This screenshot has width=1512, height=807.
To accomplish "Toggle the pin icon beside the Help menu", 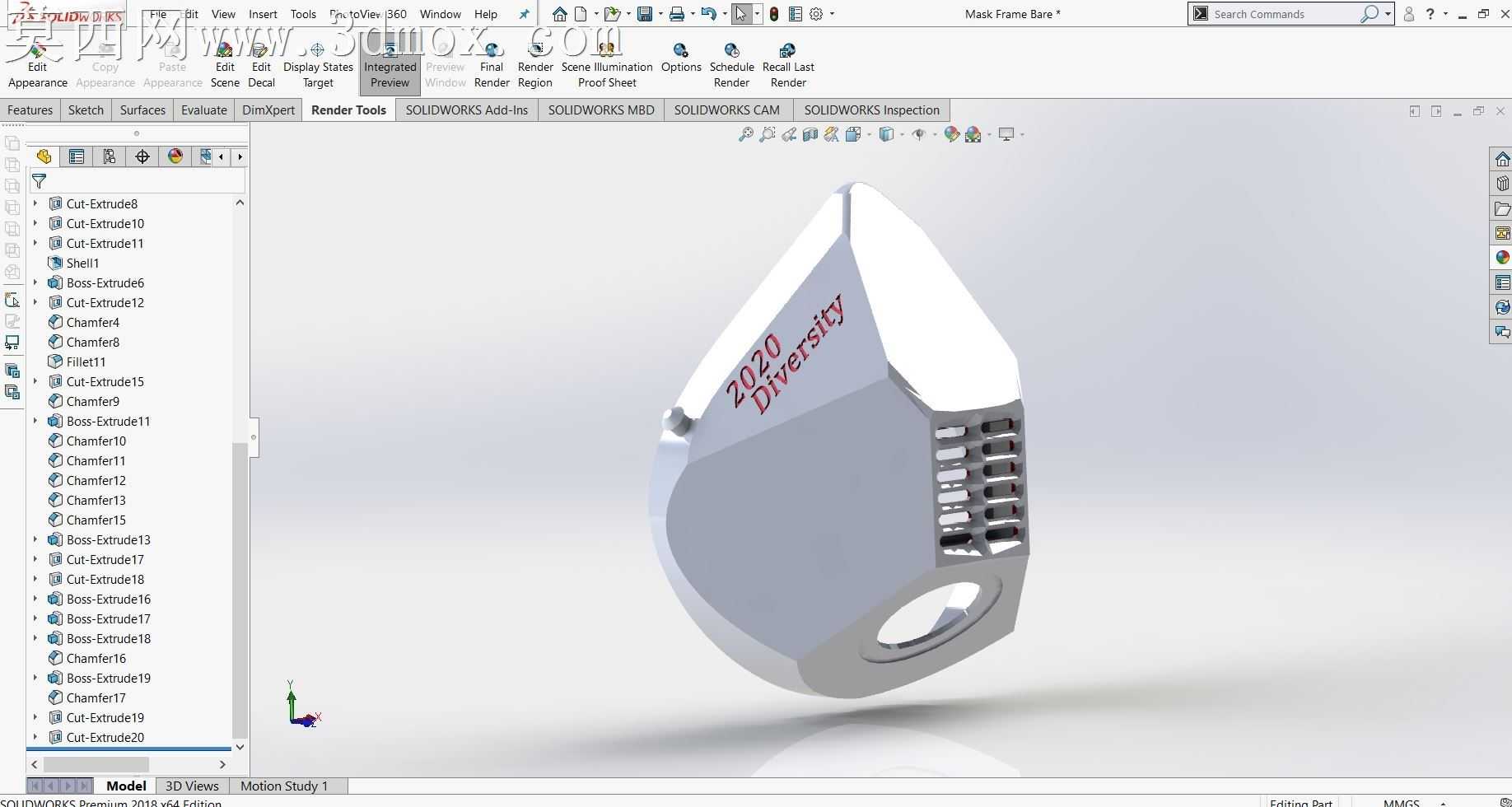I will [524, 14].
